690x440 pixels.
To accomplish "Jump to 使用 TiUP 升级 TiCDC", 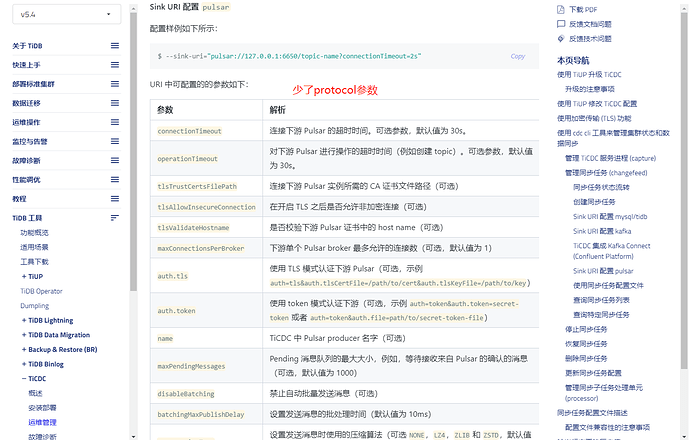I will click(x=589, y=75).
